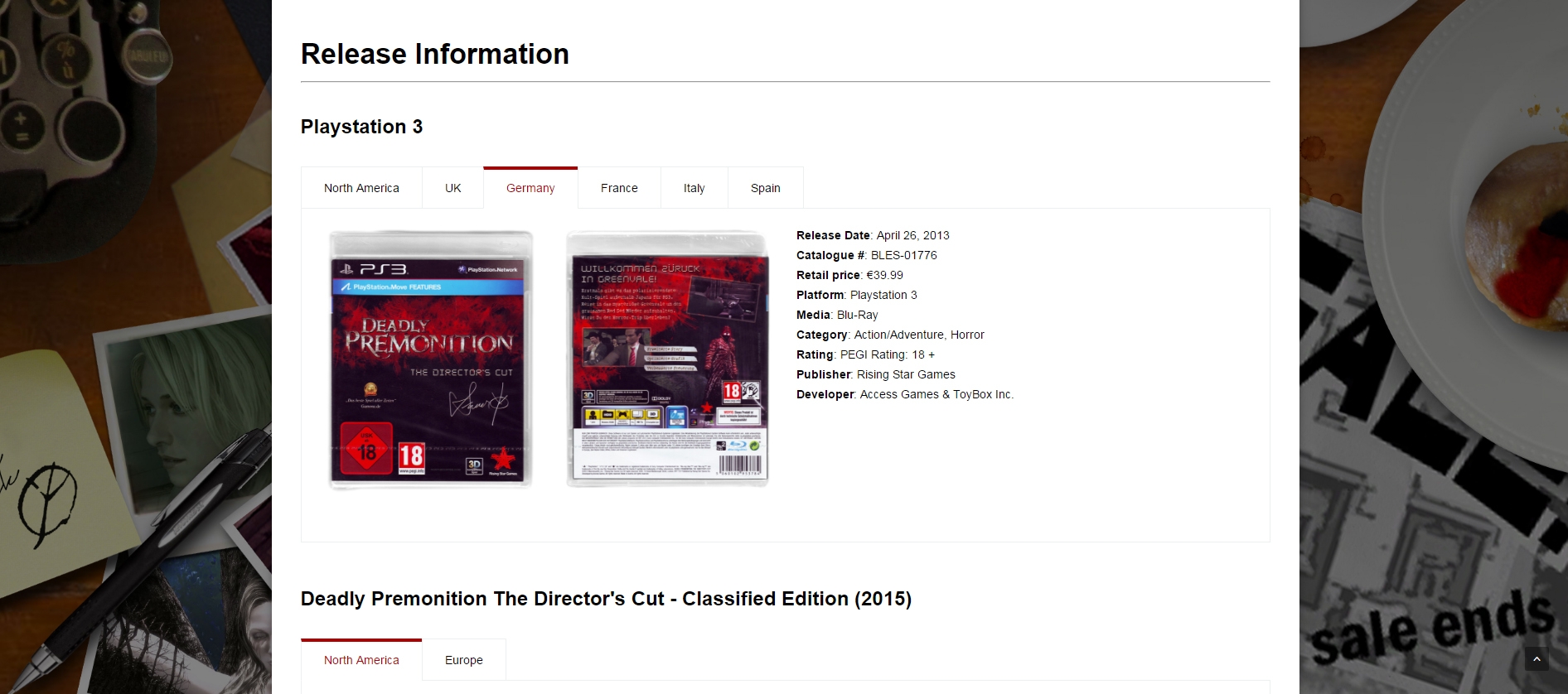Click the PEGI 18 badge on back cover
1568x694 pixels.
point(732,391)
